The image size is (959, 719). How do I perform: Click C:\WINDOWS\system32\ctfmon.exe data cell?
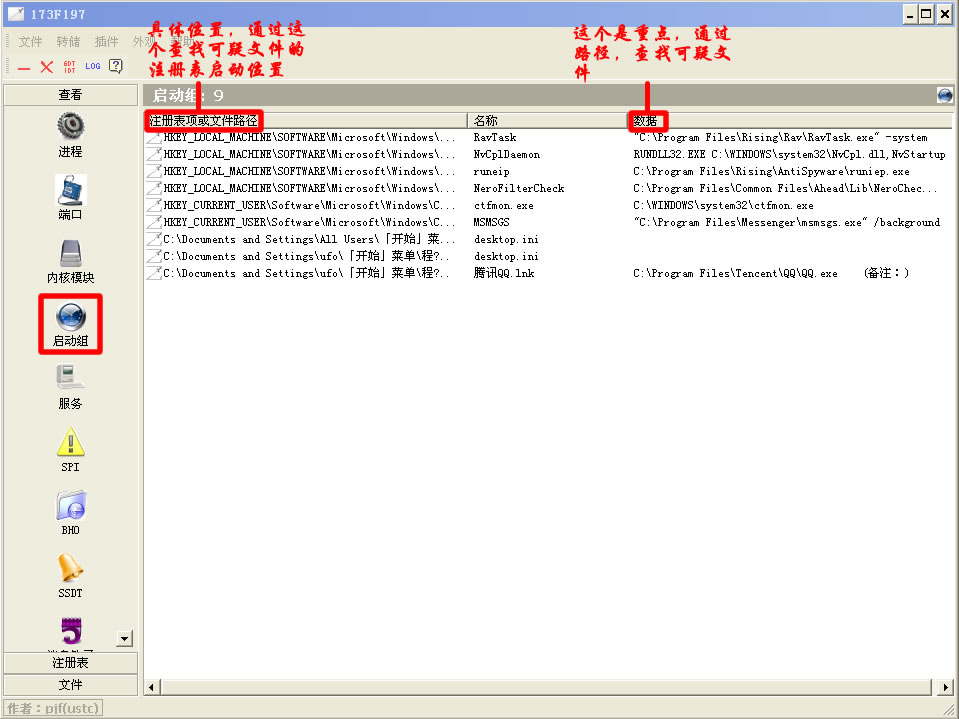(x=724, y=205)
